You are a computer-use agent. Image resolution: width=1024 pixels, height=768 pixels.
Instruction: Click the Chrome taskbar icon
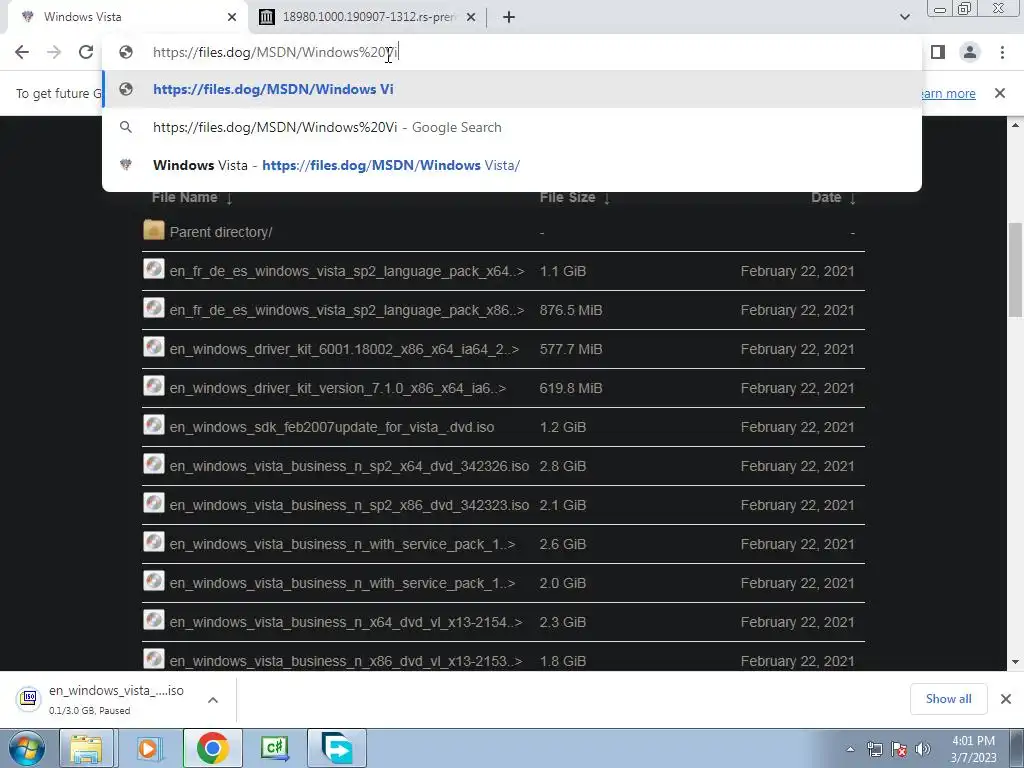pos(212,748)
